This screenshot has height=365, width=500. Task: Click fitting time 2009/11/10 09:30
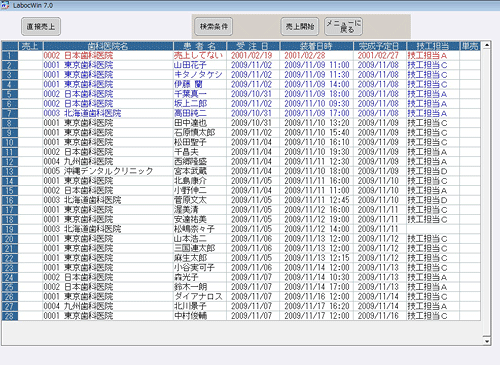[x=317, y=104]
